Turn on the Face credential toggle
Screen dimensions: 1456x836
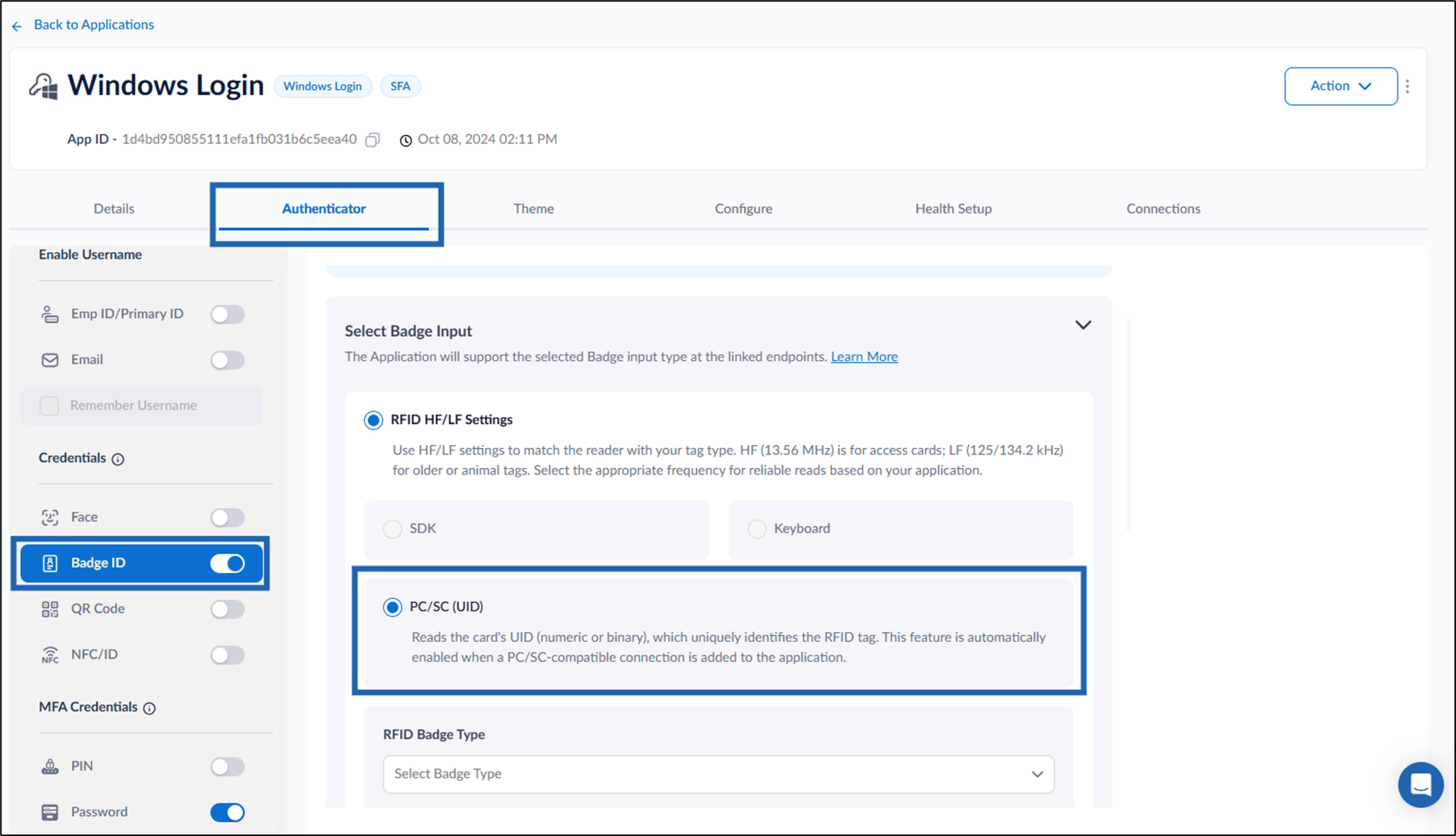pyautogui.click(x=227, y=517)
